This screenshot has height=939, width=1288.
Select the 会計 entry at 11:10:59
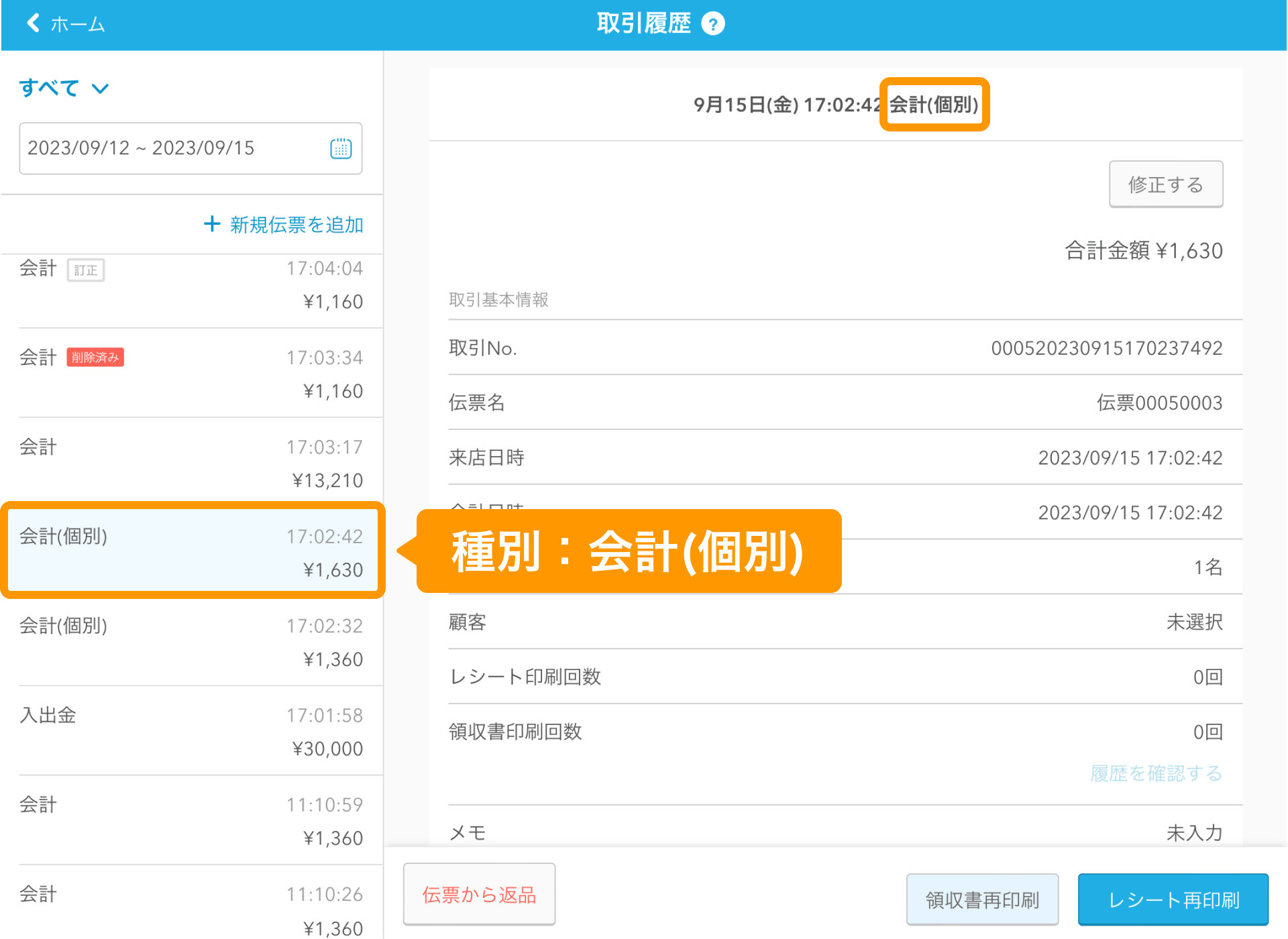click(191, 820)
